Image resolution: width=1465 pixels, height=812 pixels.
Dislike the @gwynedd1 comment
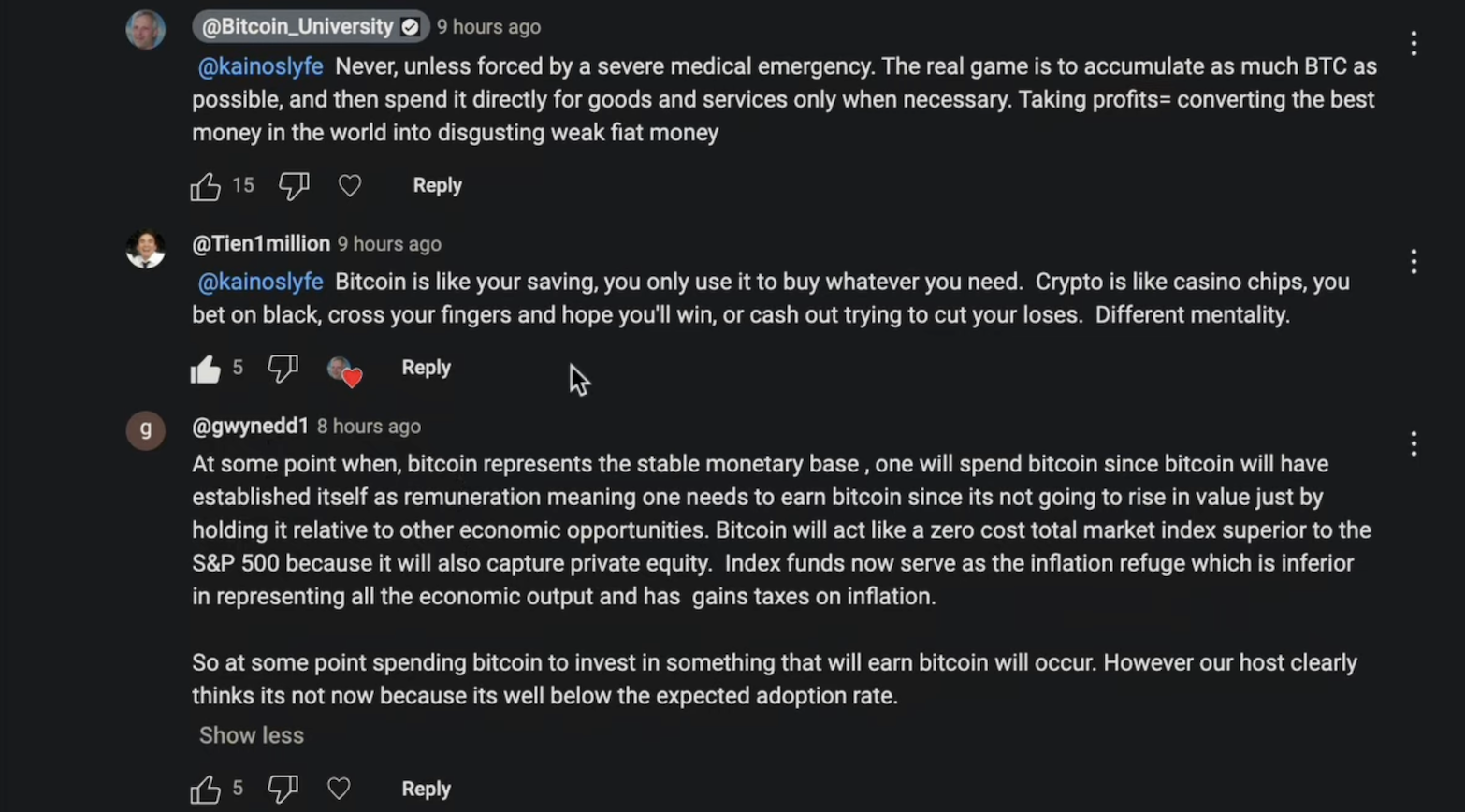pyautogui.click(x=283, y=790)
